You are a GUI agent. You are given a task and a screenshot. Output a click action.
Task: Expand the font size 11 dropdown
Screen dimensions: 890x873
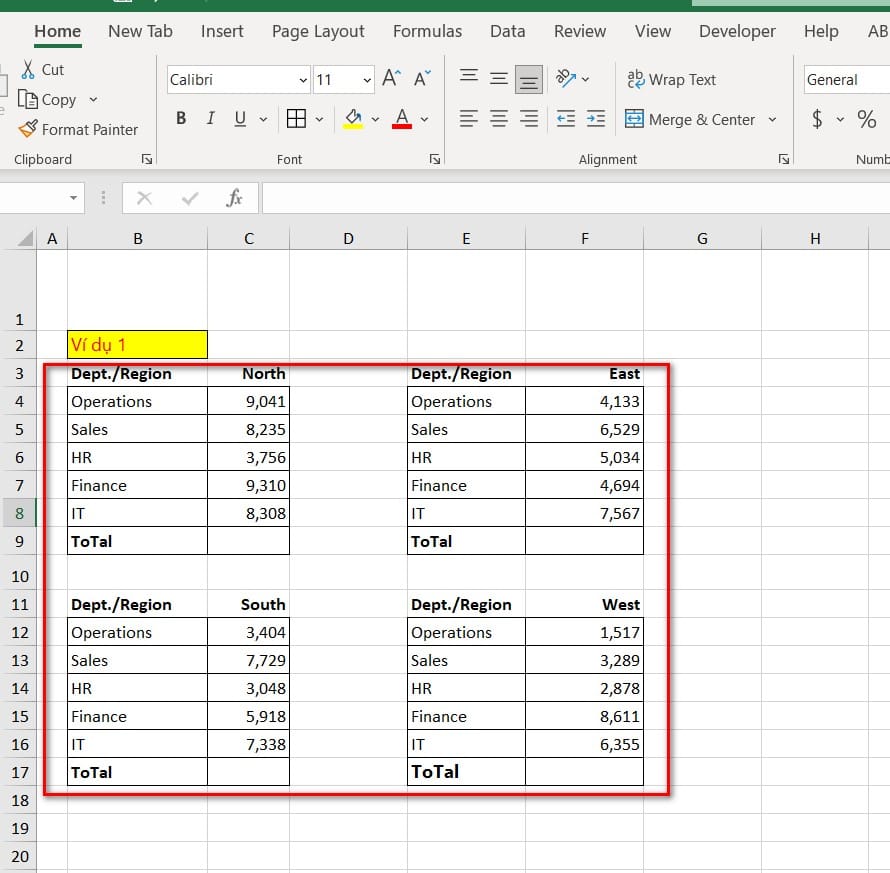(367, 80)
